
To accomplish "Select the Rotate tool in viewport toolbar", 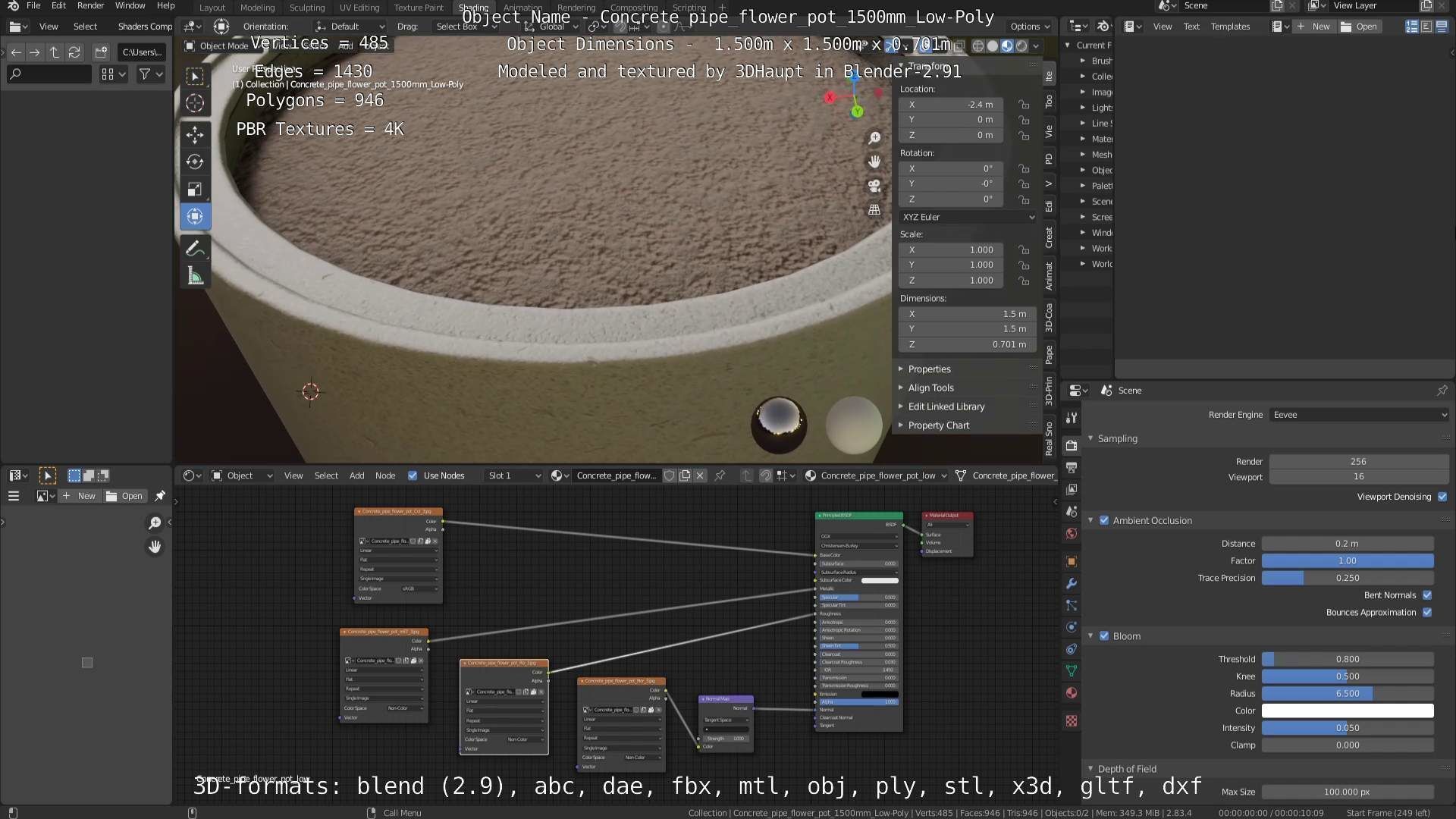I will [x=195, y=162].
